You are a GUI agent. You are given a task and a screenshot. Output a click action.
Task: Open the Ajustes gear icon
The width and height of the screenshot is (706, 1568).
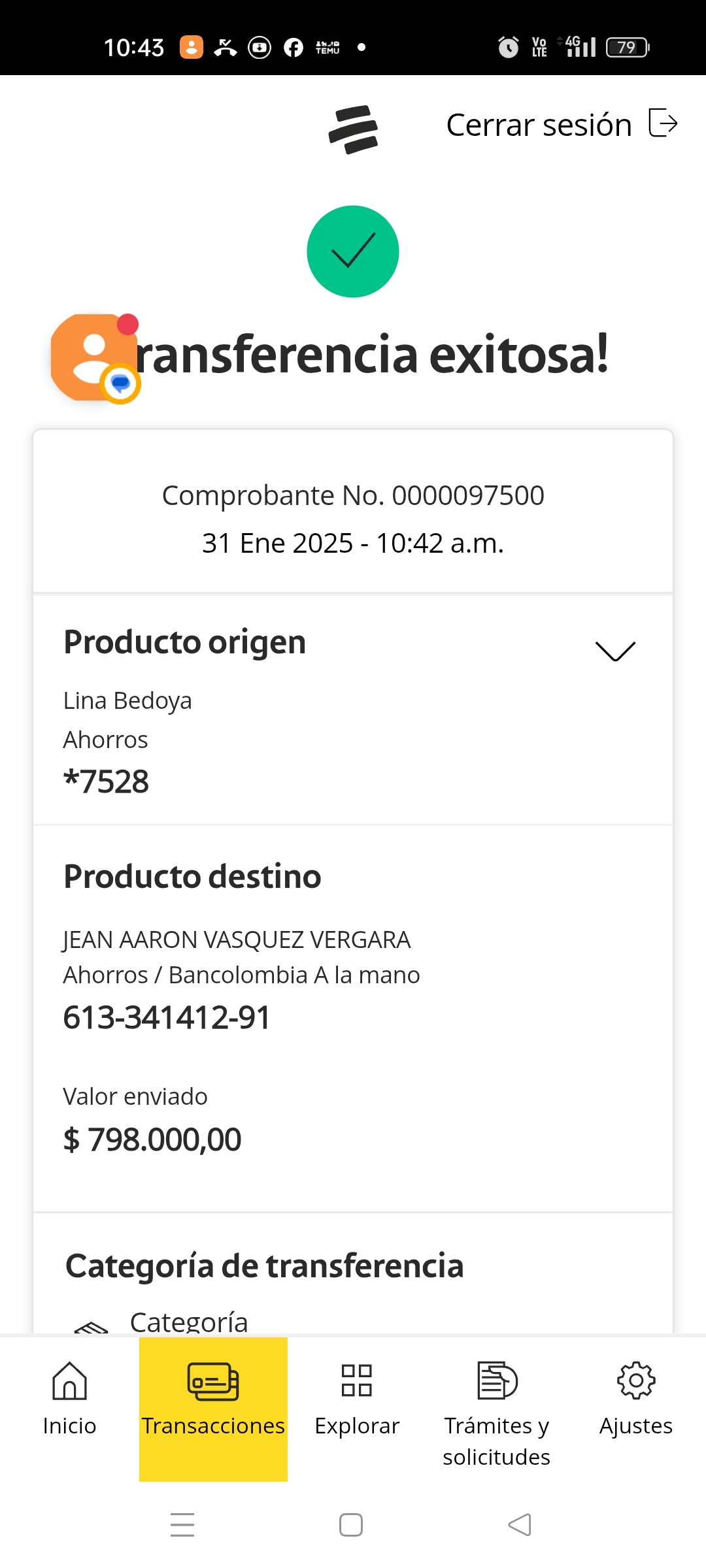636,1380
